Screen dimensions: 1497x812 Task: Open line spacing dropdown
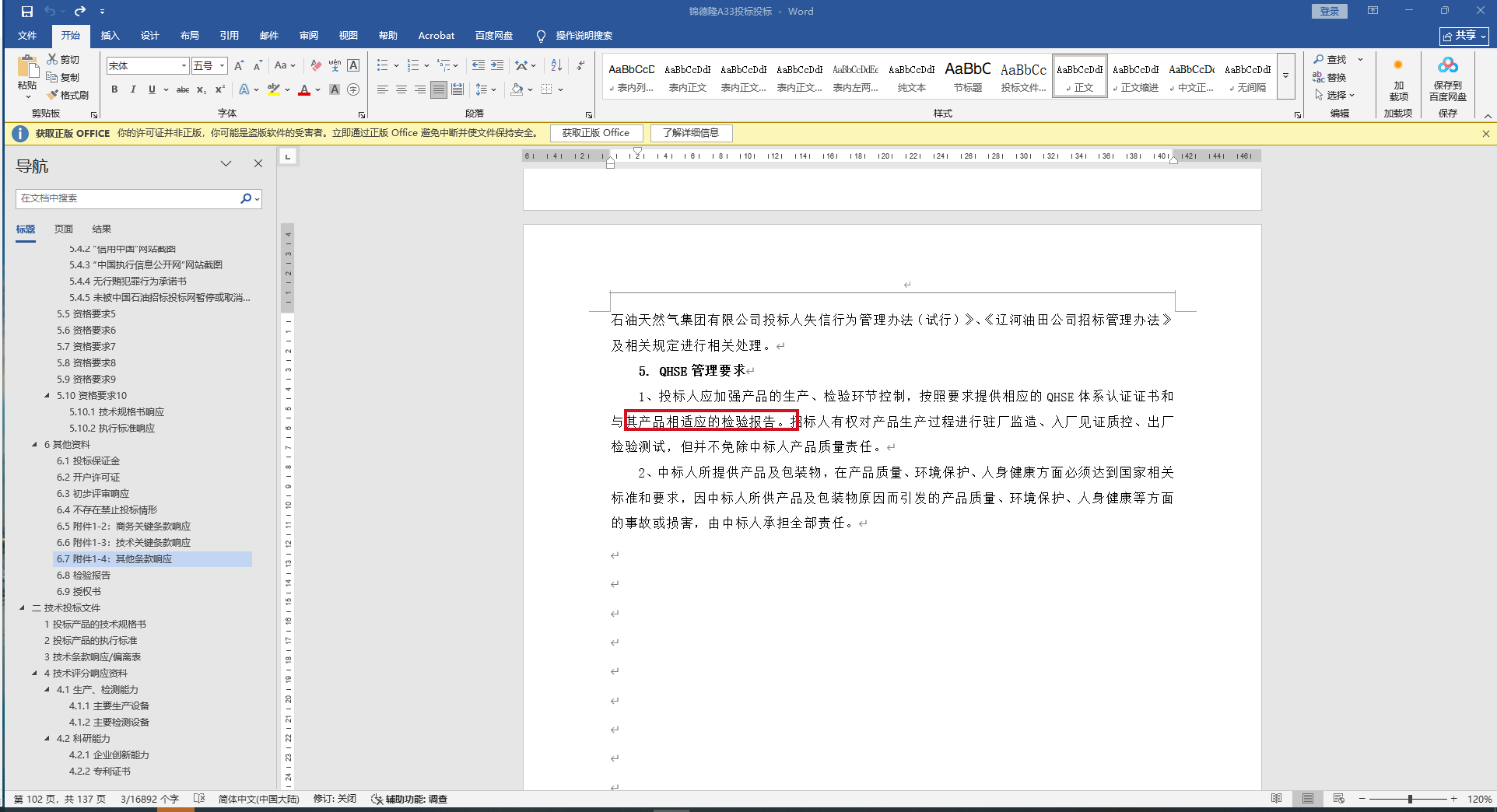coord(486,89)
